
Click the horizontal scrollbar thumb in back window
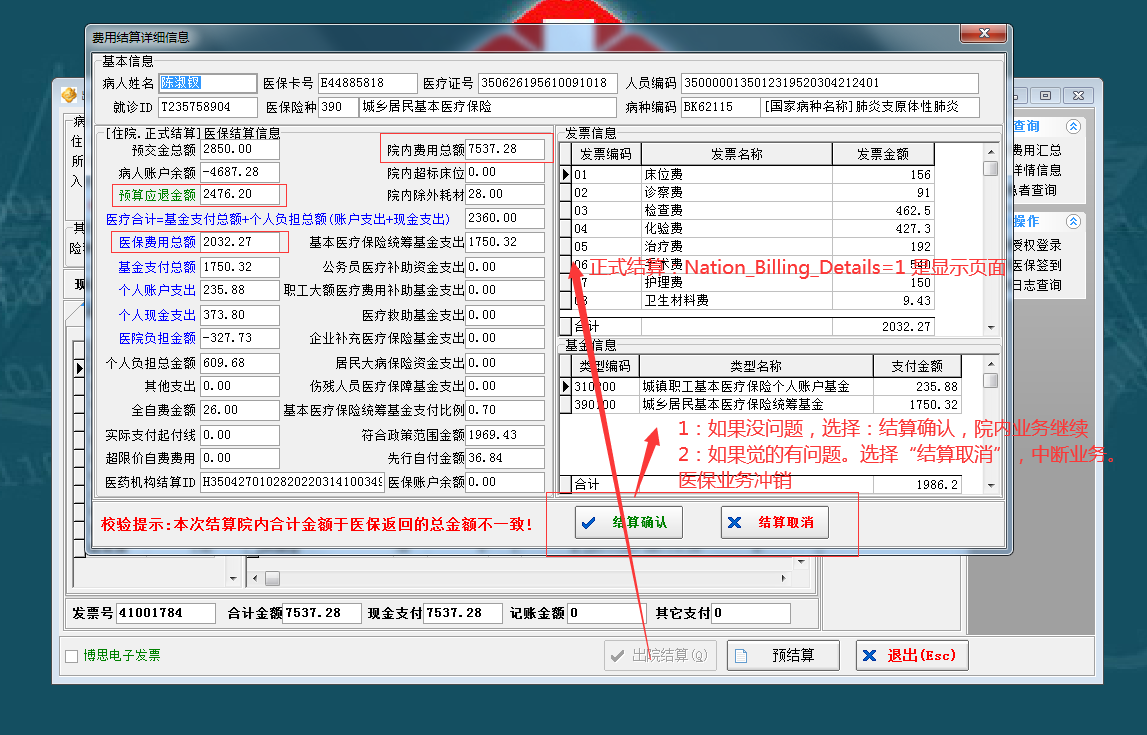click(x=272, y=578)
